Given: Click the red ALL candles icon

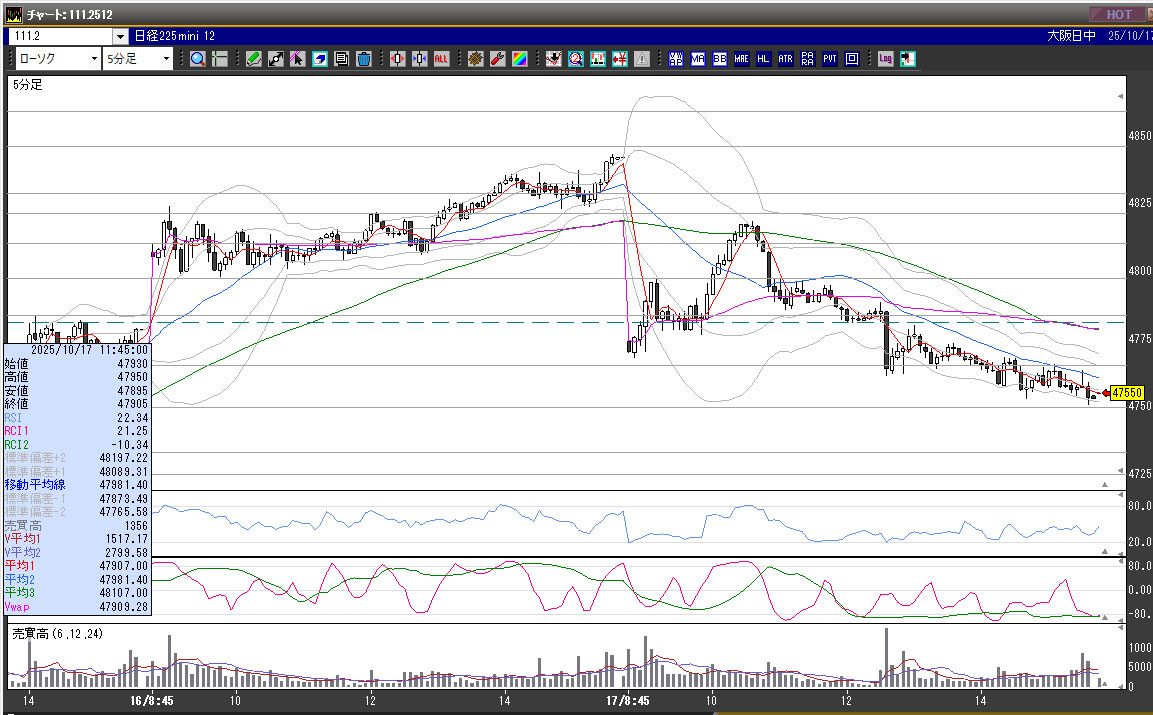Looking at the screenshot, I should coord(441,59).
